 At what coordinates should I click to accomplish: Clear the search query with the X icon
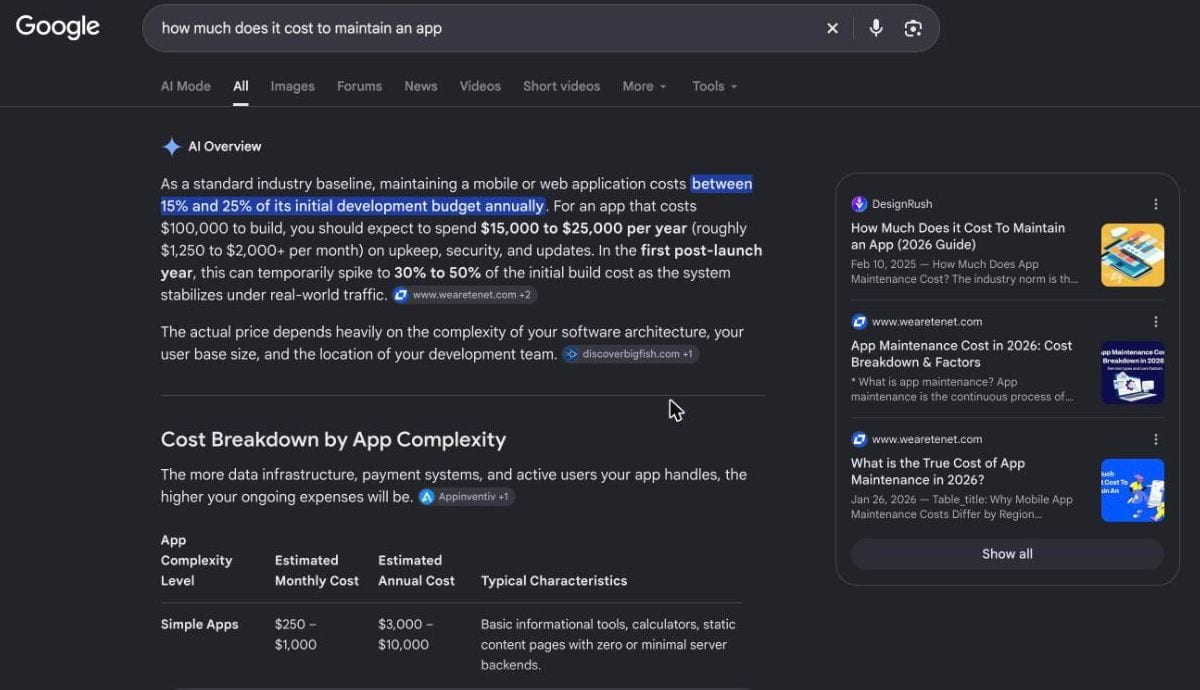(x=832, y=28)
